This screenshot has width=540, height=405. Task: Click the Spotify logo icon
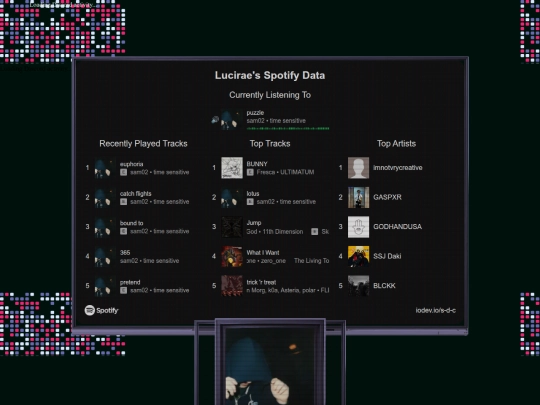pyautogui.click(x=90, y=310)
